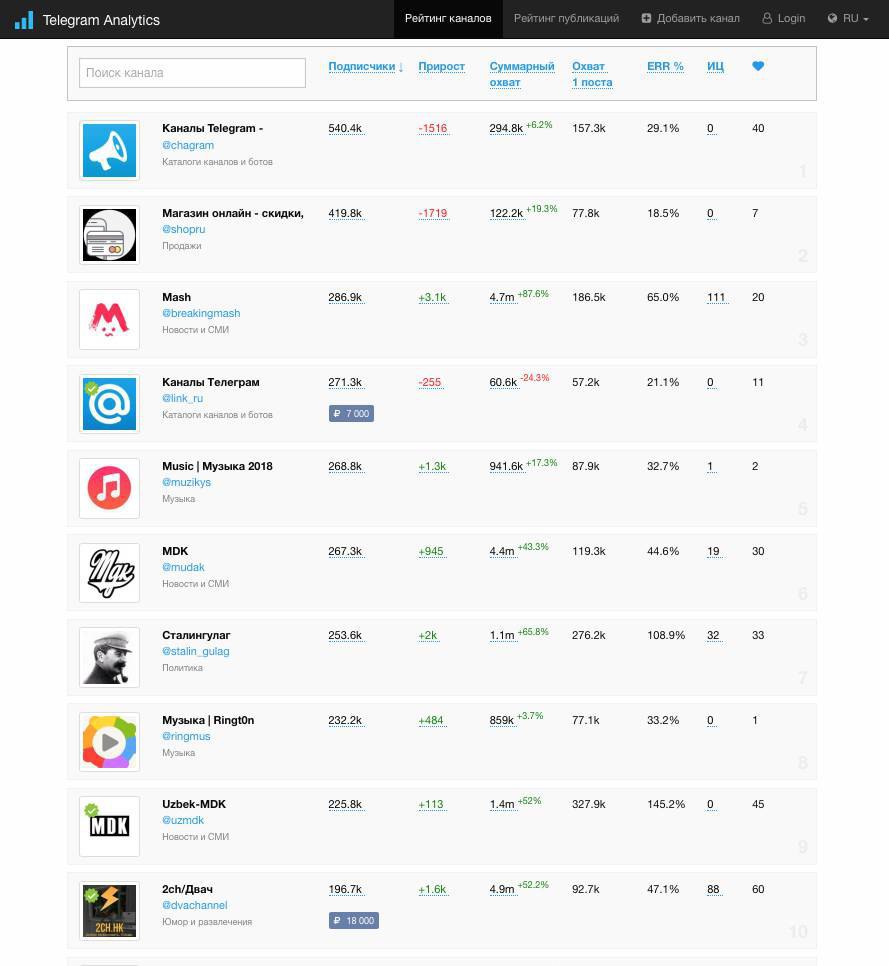Click the Сталингулаг portrait avatar

click(x=109, y=657)
